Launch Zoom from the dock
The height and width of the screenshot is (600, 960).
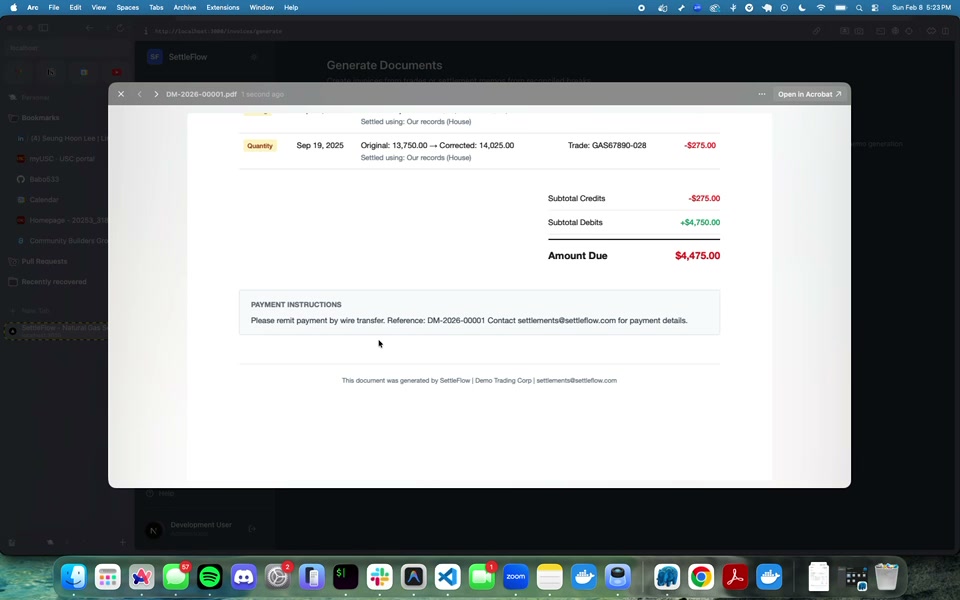tap(516, 577)
